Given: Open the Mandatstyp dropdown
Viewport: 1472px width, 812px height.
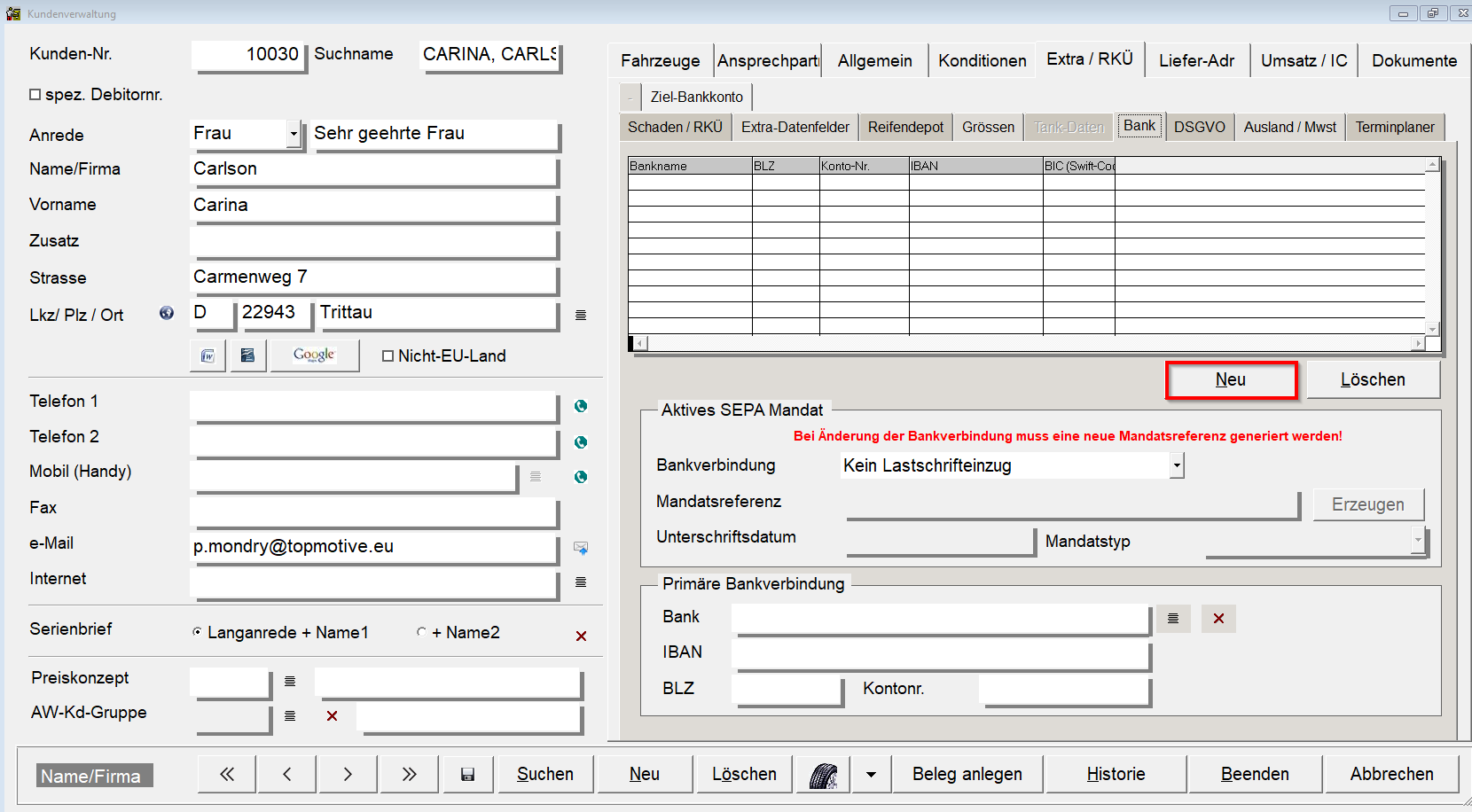Looking at the screenshot, I should (x=1418, y=540).
